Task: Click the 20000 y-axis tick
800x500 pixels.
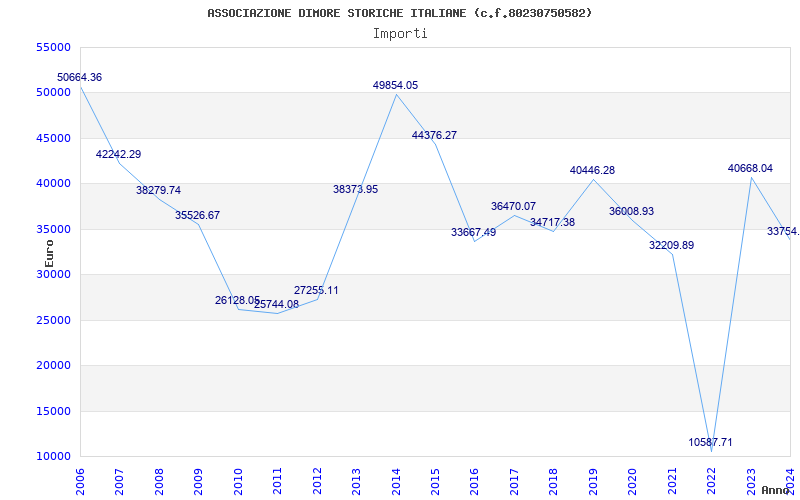Action: [53, 366]
